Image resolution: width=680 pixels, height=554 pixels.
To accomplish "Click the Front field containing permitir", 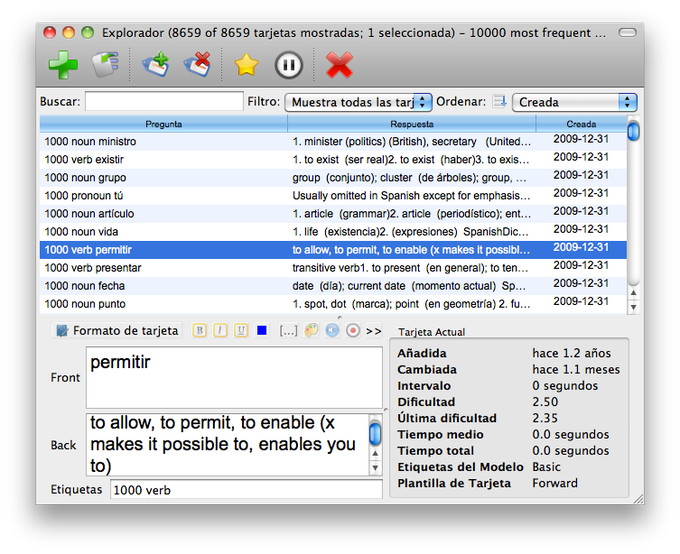I will point(234,377).
